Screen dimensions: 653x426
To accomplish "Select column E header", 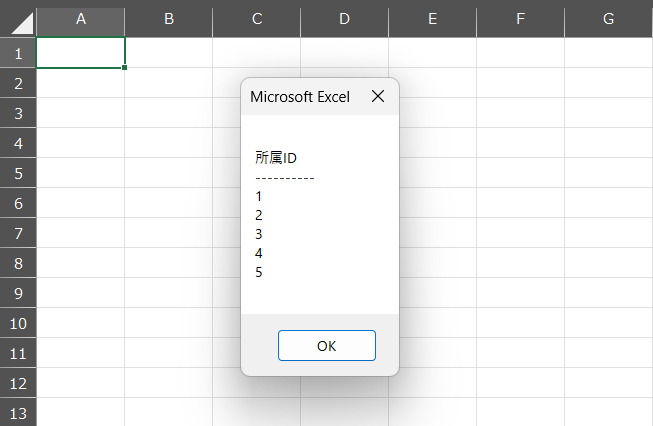I will (x=433, y=19).
